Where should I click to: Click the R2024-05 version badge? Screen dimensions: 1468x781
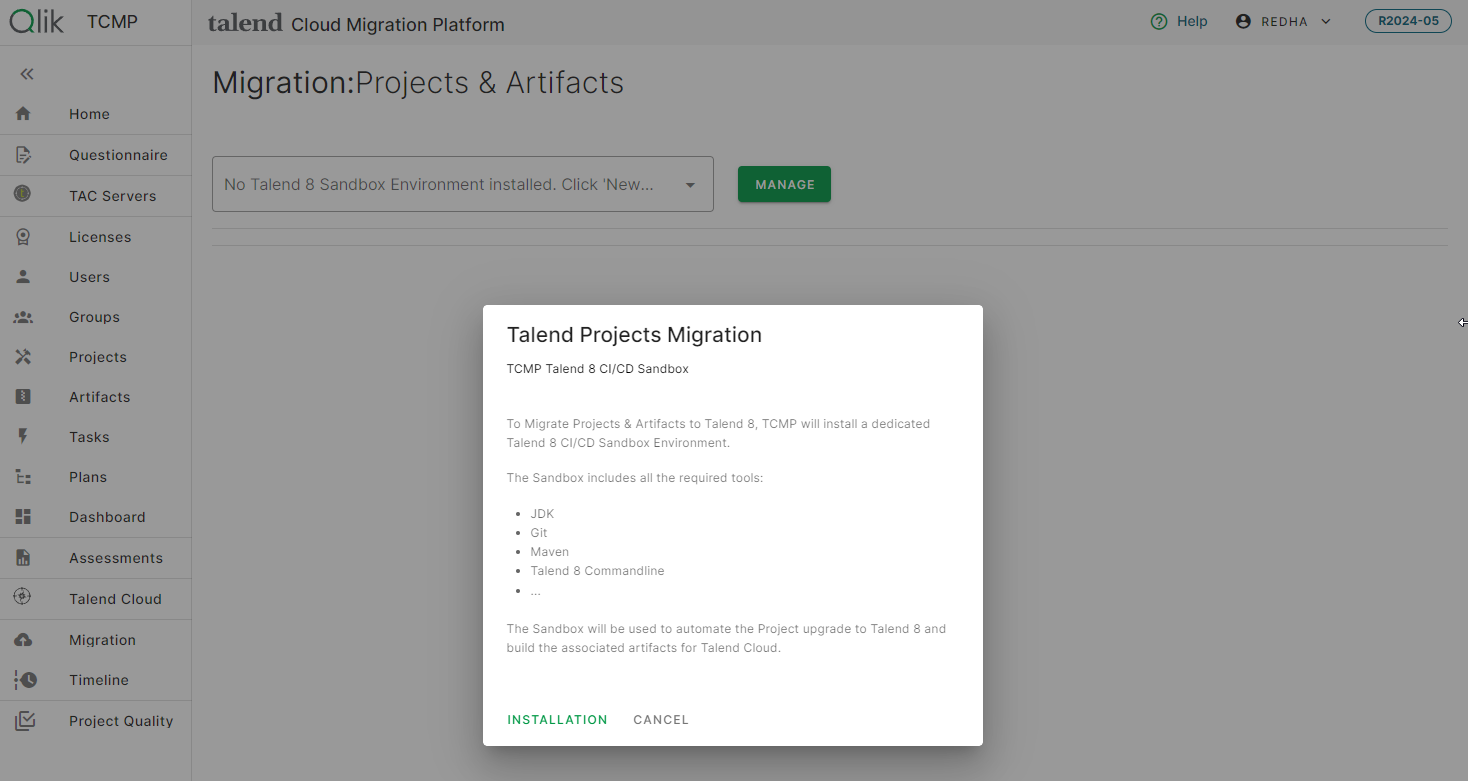pos(1408,21)
